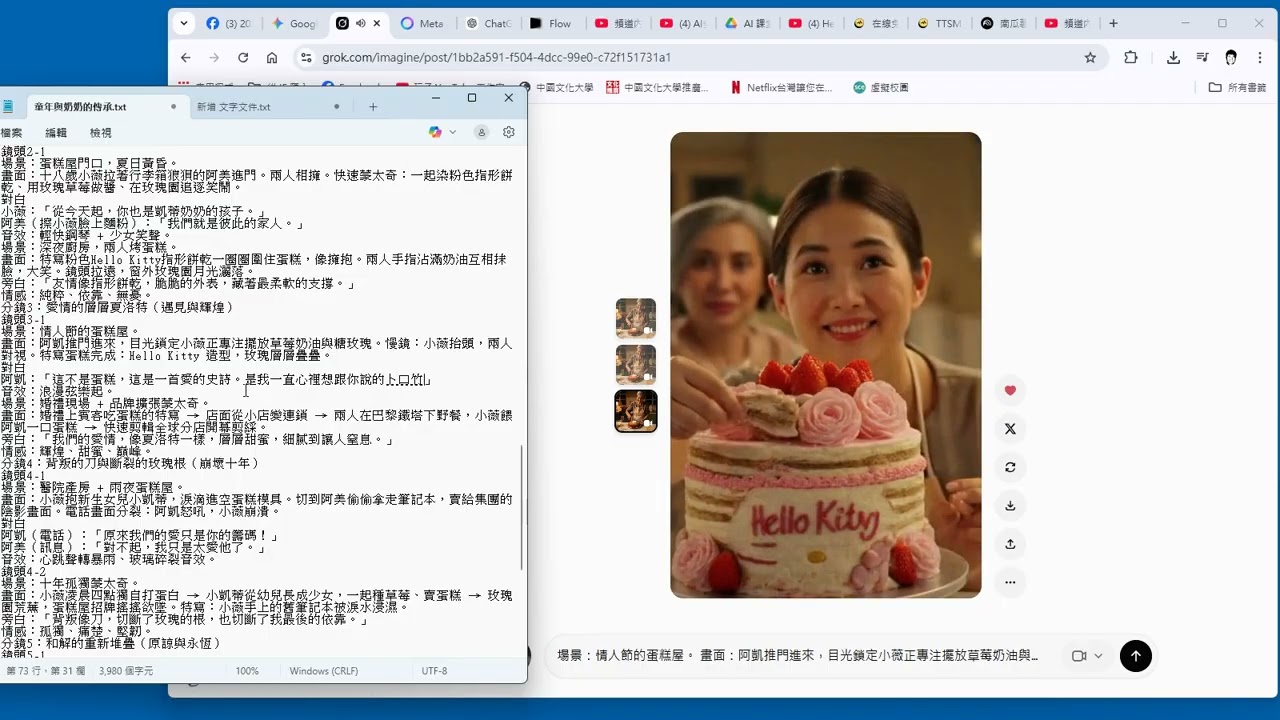Click the Notepad app icon in title bar
Viewport: 1280px width, 720px height.
pos(8,106)
